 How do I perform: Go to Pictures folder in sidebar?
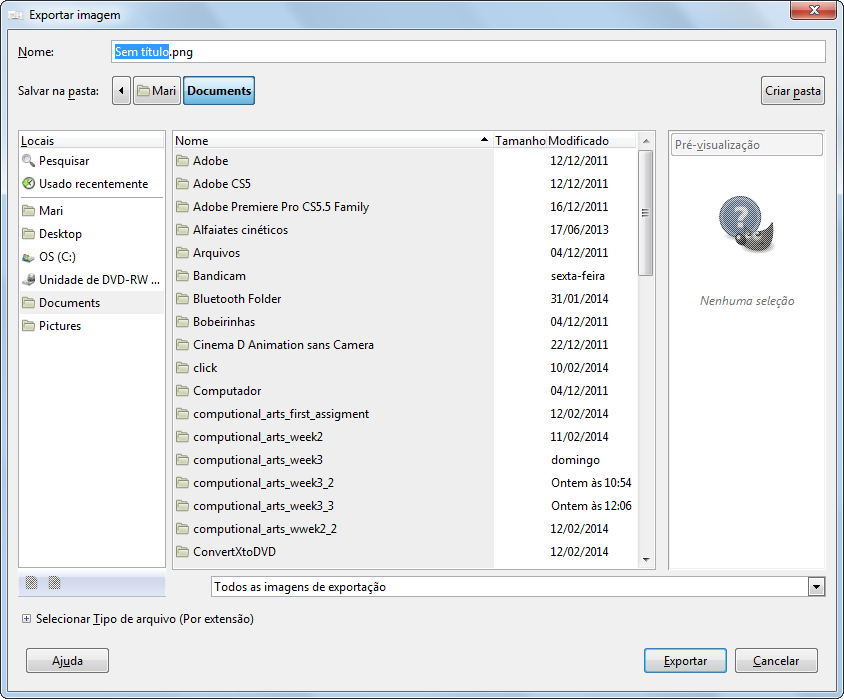pos(59,326)
